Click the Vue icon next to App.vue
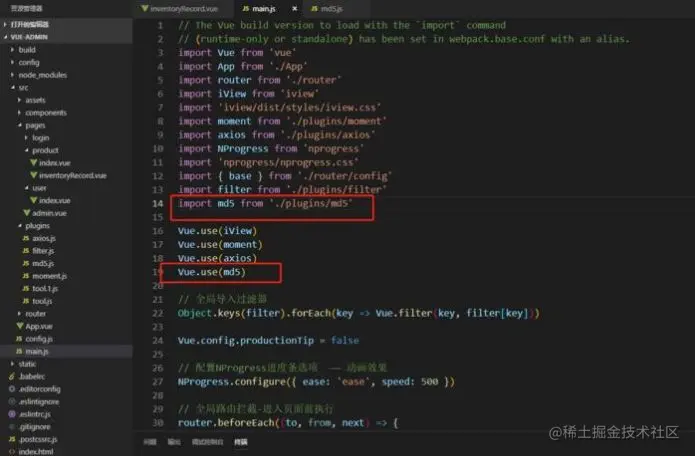This screenshot has width=695, height=456. [x=20, y=326]
